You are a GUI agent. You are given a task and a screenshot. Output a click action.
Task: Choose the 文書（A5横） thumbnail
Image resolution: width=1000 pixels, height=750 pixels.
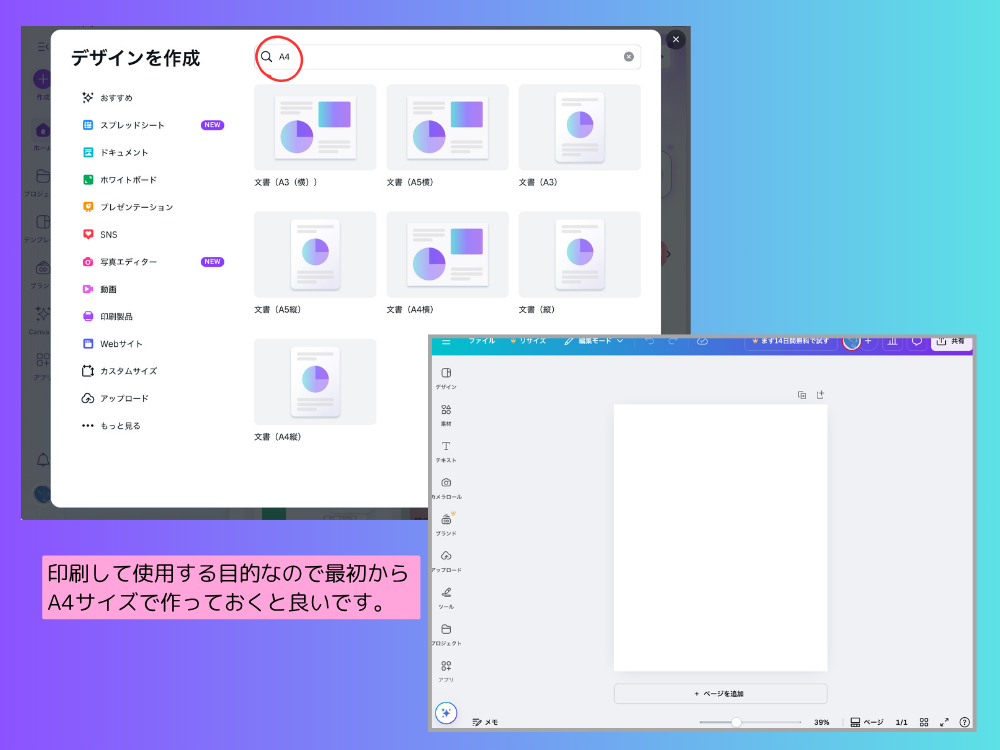coord(448,128)
